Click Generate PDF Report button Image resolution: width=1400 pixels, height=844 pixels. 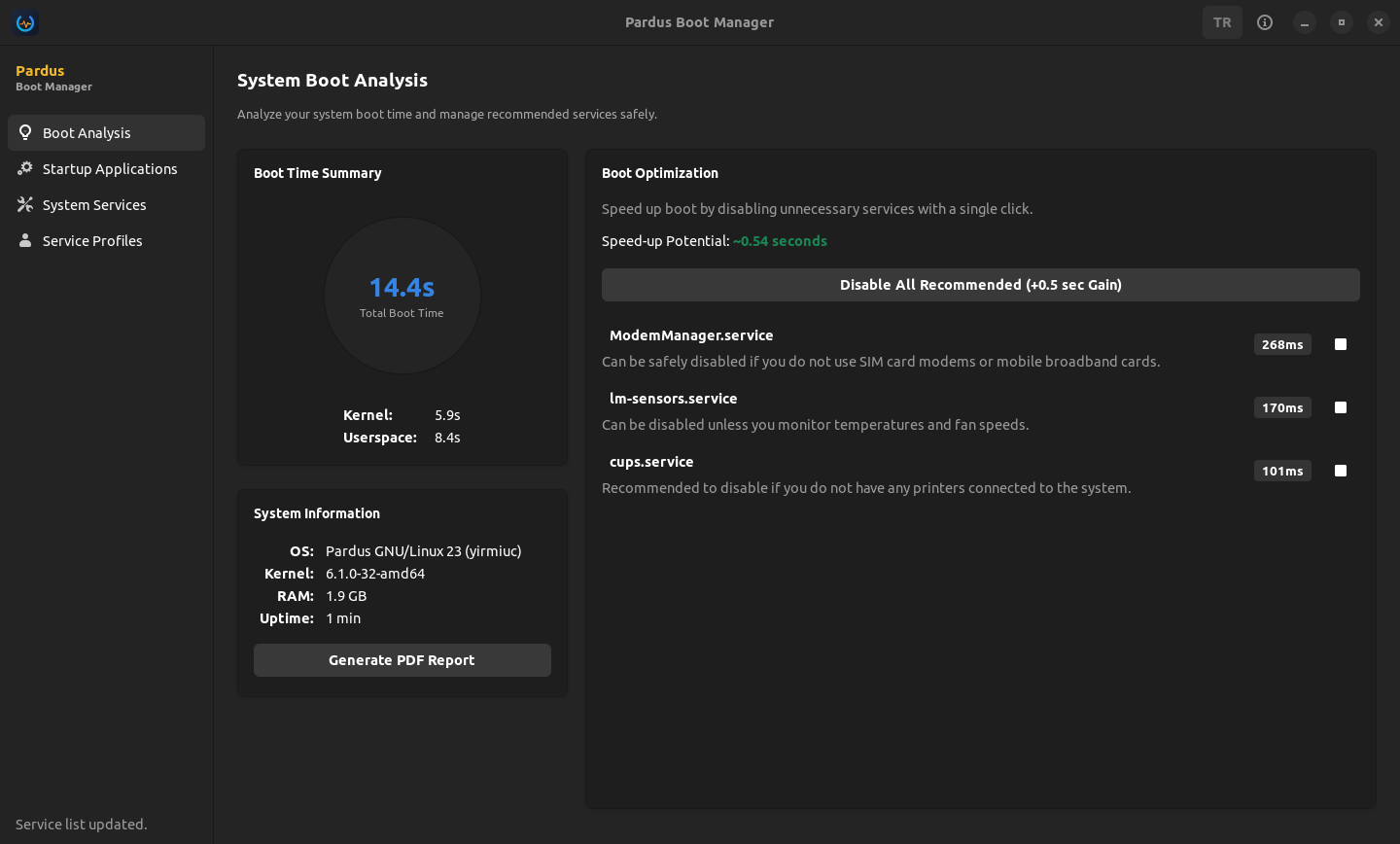point(402,660)
